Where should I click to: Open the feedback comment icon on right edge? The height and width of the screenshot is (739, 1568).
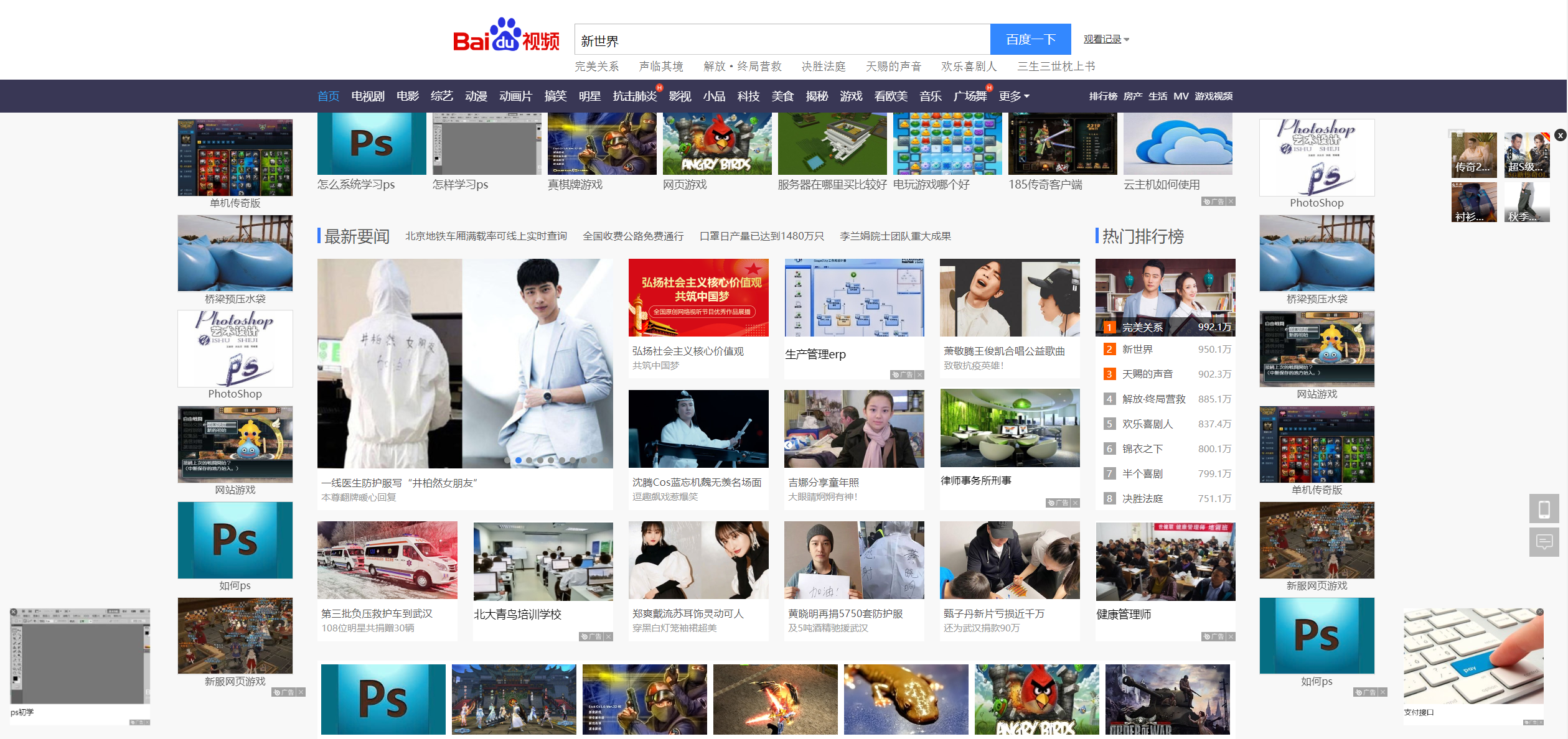pyautogui.click(x=1544, y=542)
